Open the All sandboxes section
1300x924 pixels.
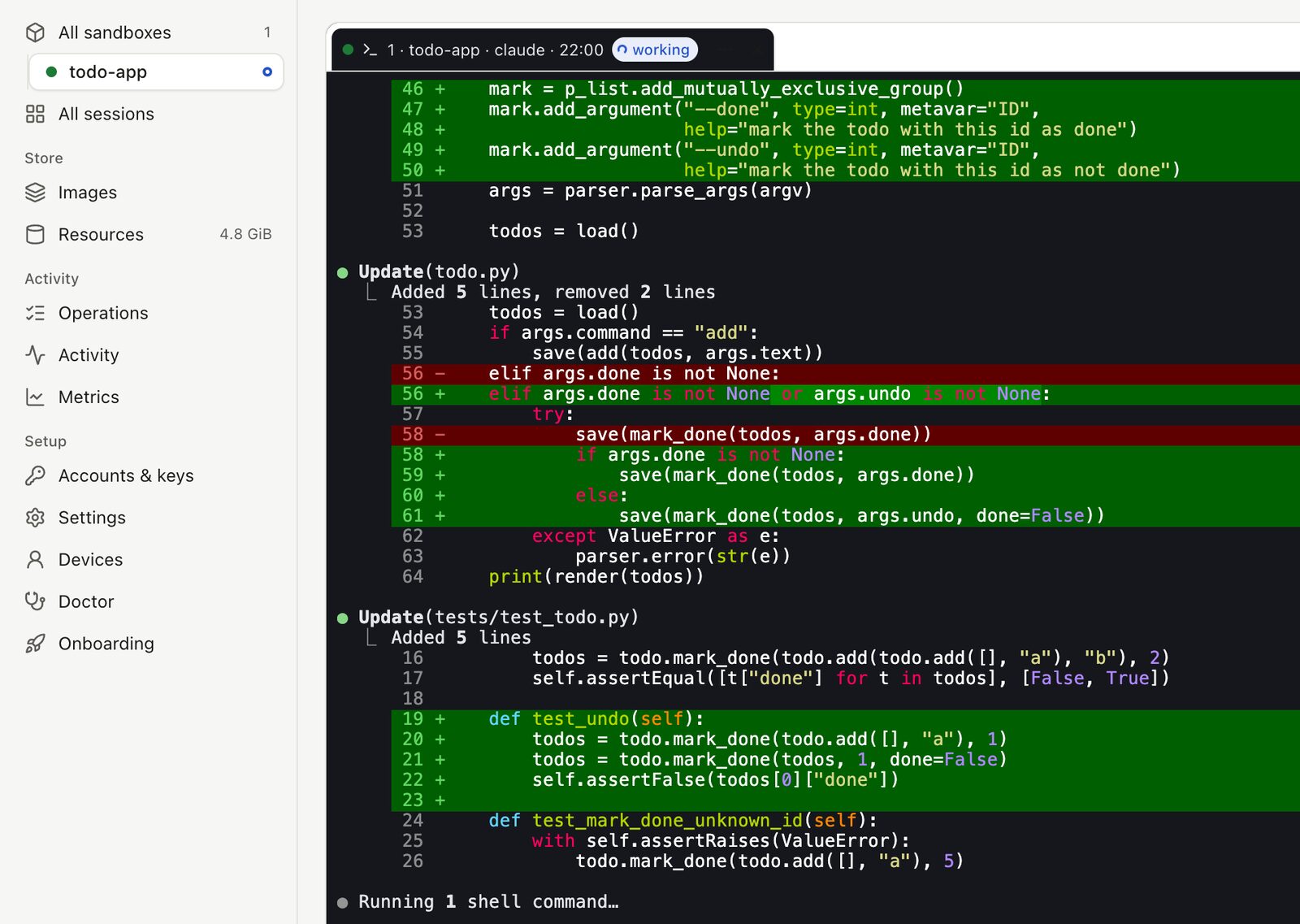point(149,33)
